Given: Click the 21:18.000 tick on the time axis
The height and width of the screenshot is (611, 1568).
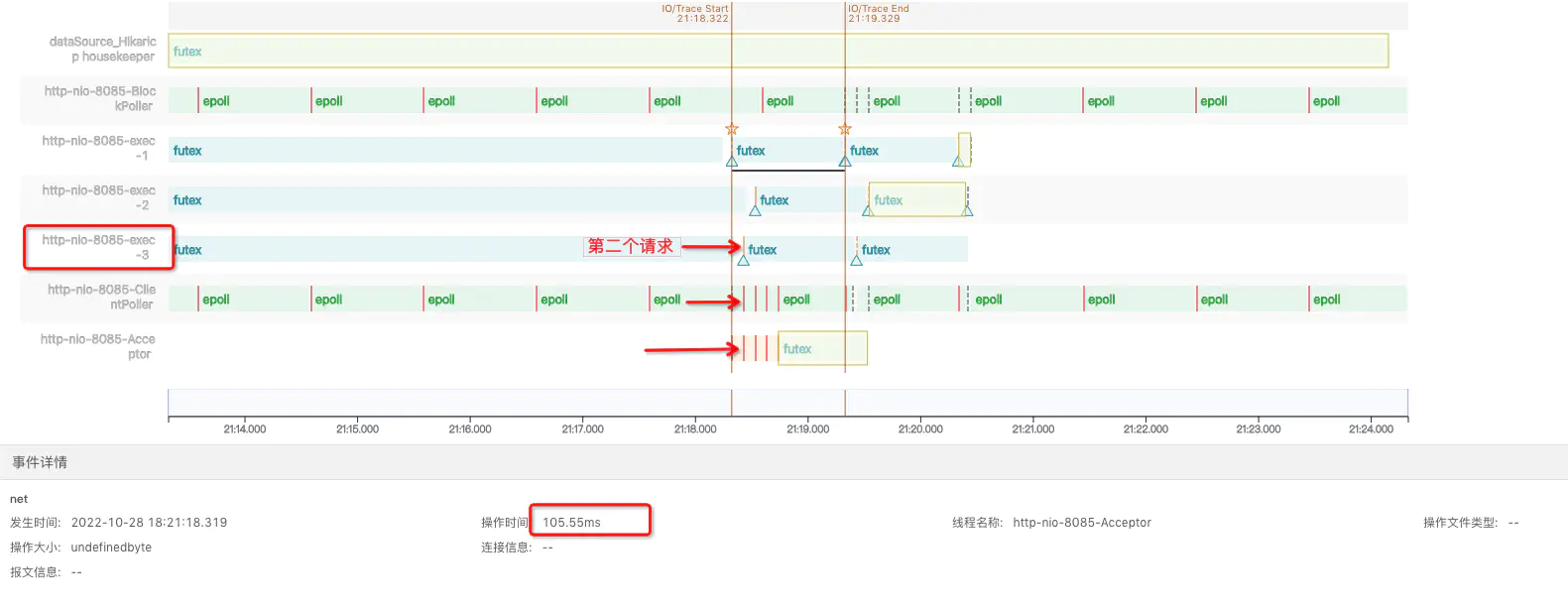Looking at the screenshot, I should pos(695,428).
